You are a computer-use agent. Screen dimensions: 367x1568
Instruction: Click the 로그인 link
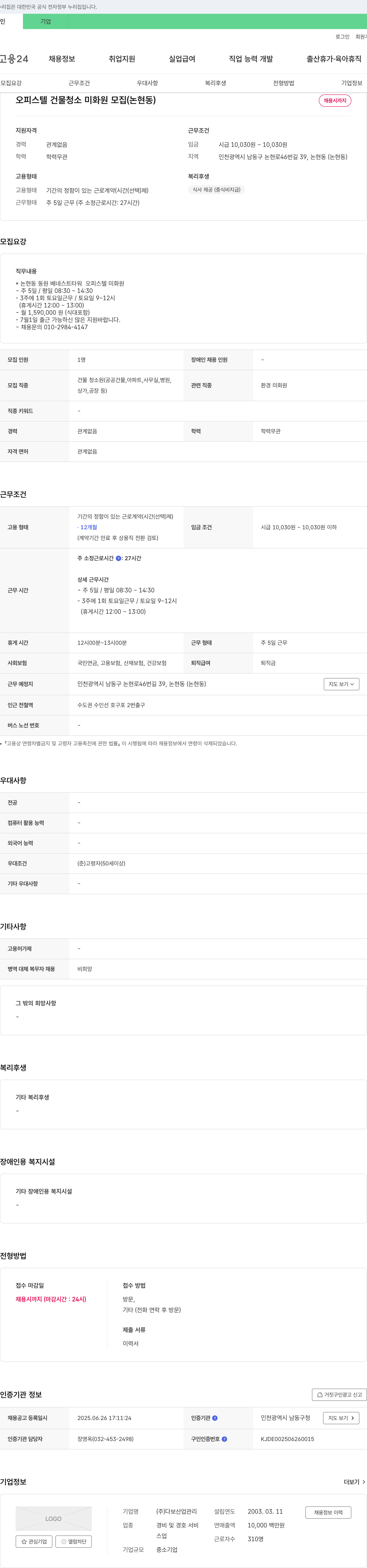(342, 36)
